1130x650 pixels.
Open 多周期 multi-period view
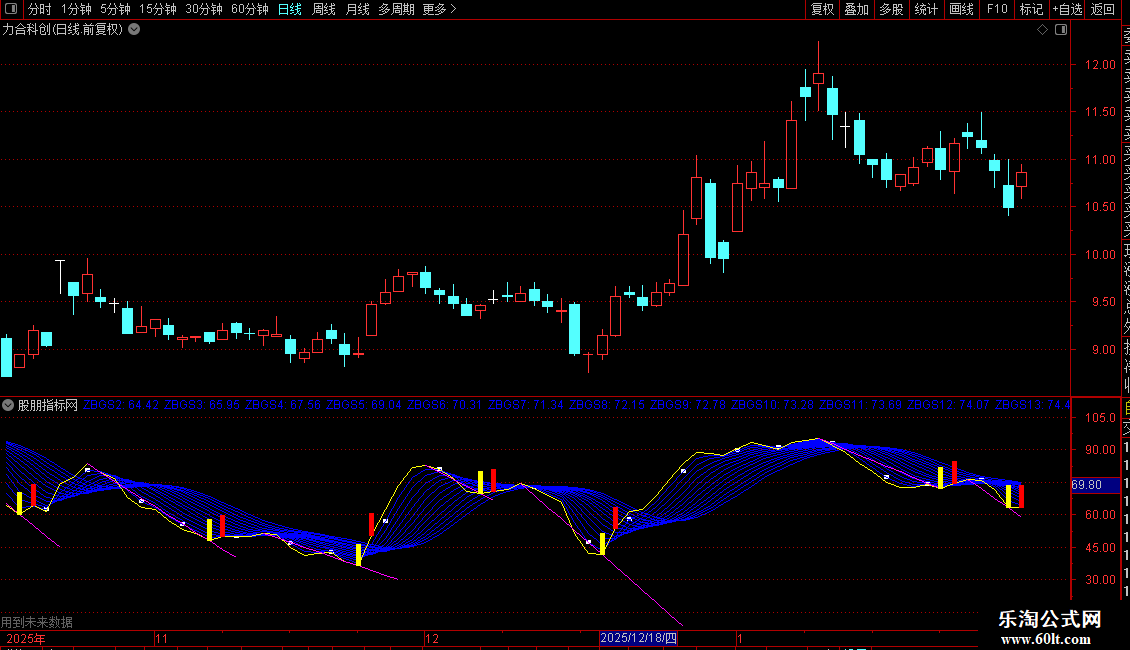[x=396, y=9]
